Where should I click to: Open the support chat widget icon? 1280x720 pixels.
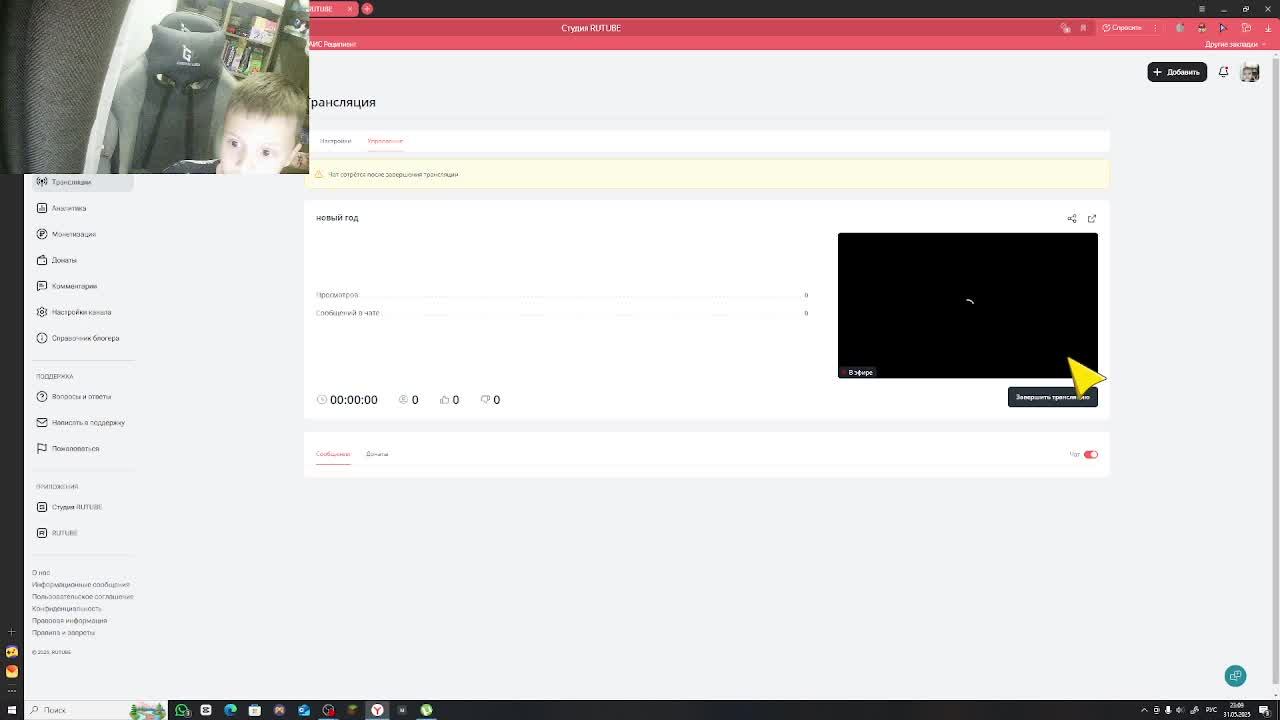[x=1236, y=676]
